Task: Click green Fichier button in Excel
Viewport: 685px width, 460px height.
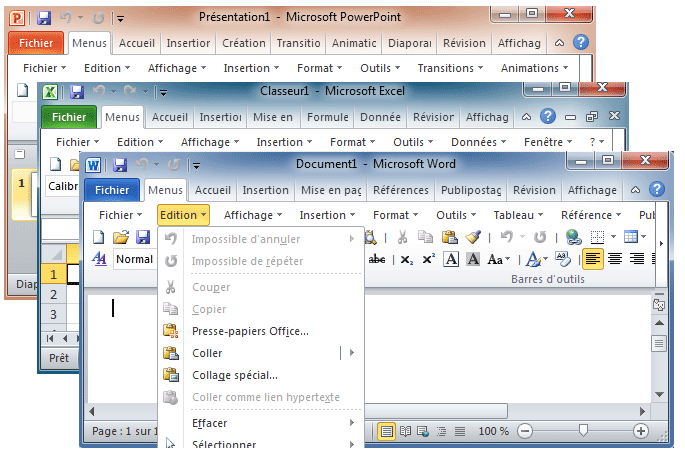Action: (x=69, y=117)
